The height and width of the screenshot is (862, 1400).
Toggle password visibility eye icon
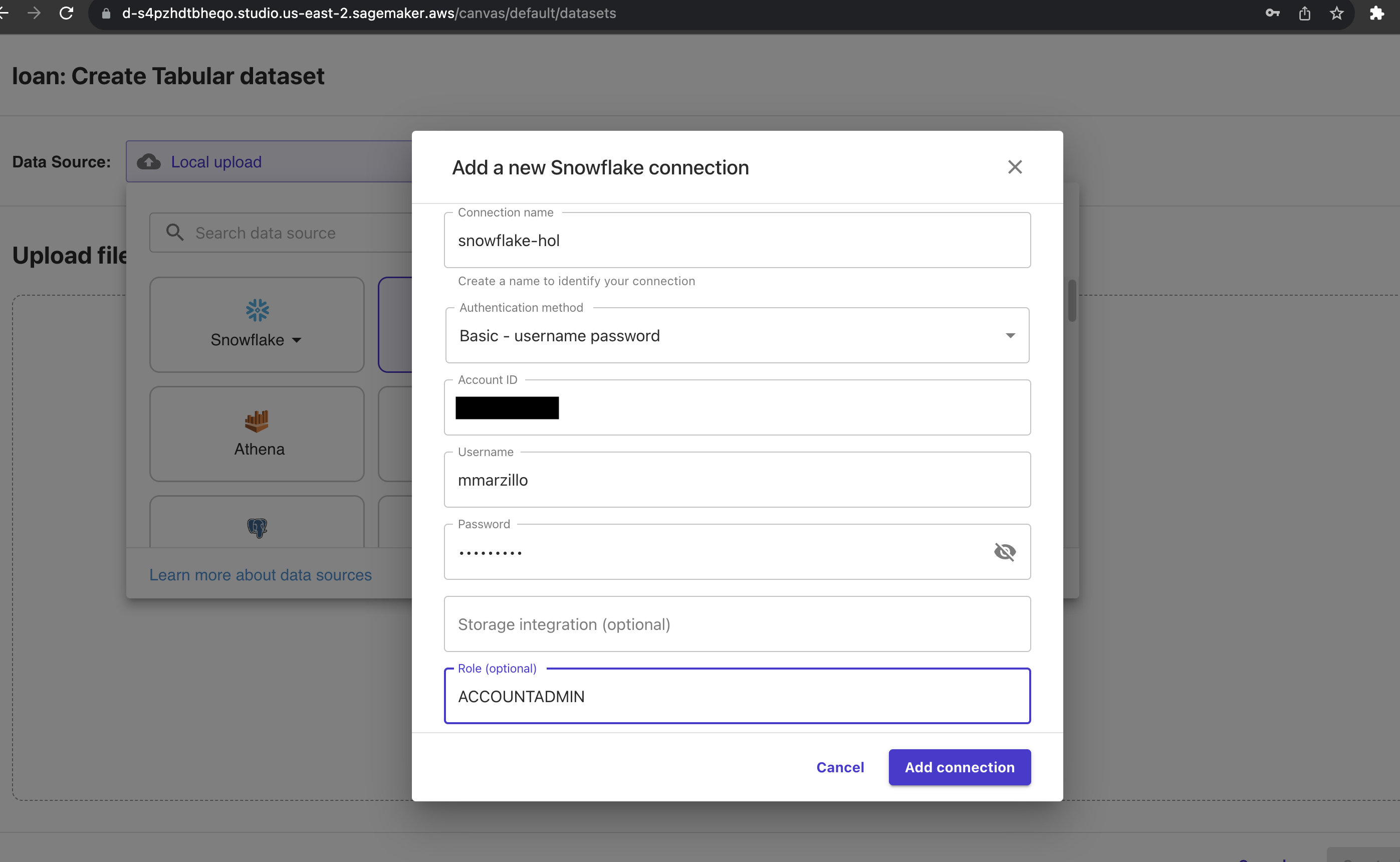click(x=1005, y=552)
